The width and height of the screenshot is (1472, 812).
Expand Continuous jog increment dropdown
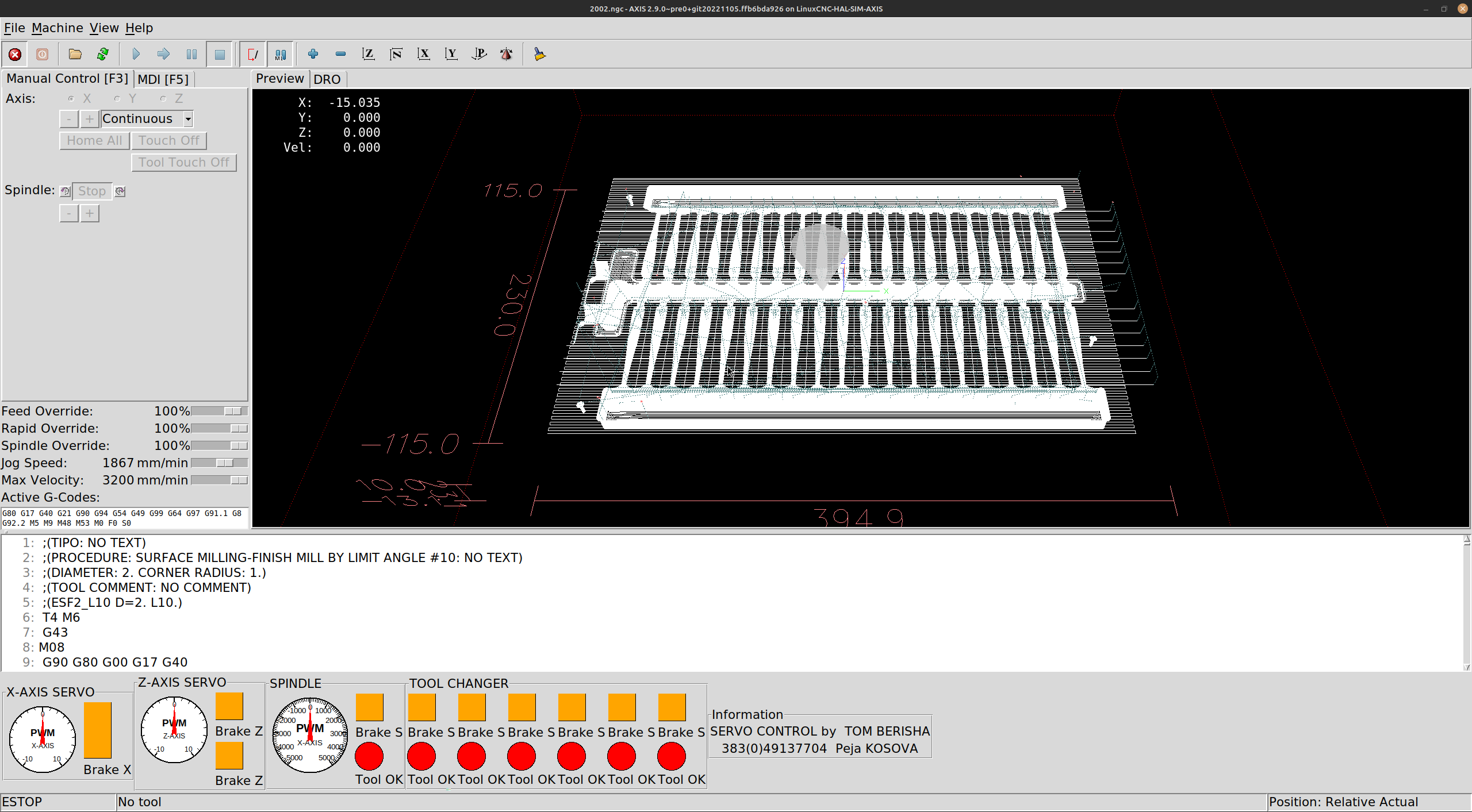tap(188, 119)
